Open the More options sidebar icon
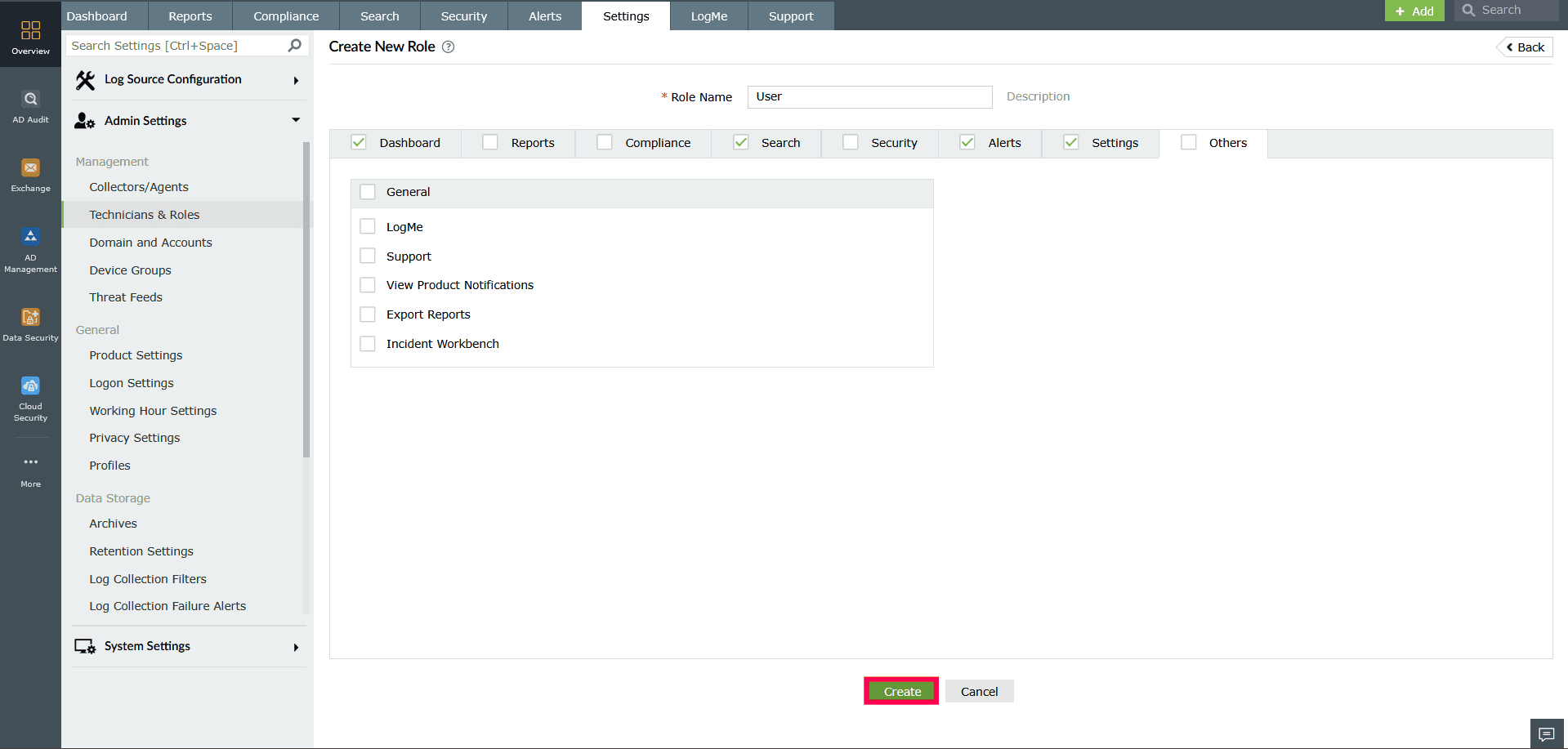The image size is (1568, 749). 30,462
